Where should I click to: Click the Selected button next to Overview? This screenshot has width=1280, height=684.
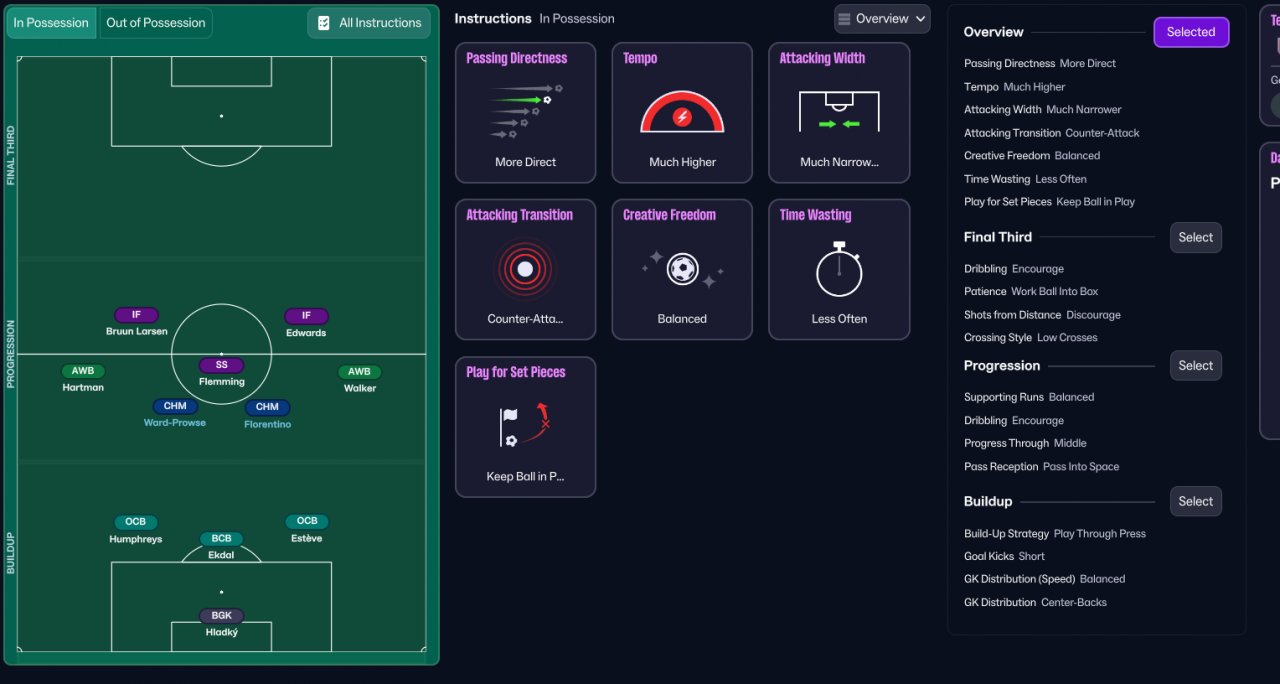pyautogui.click(x=1191, y=32)
